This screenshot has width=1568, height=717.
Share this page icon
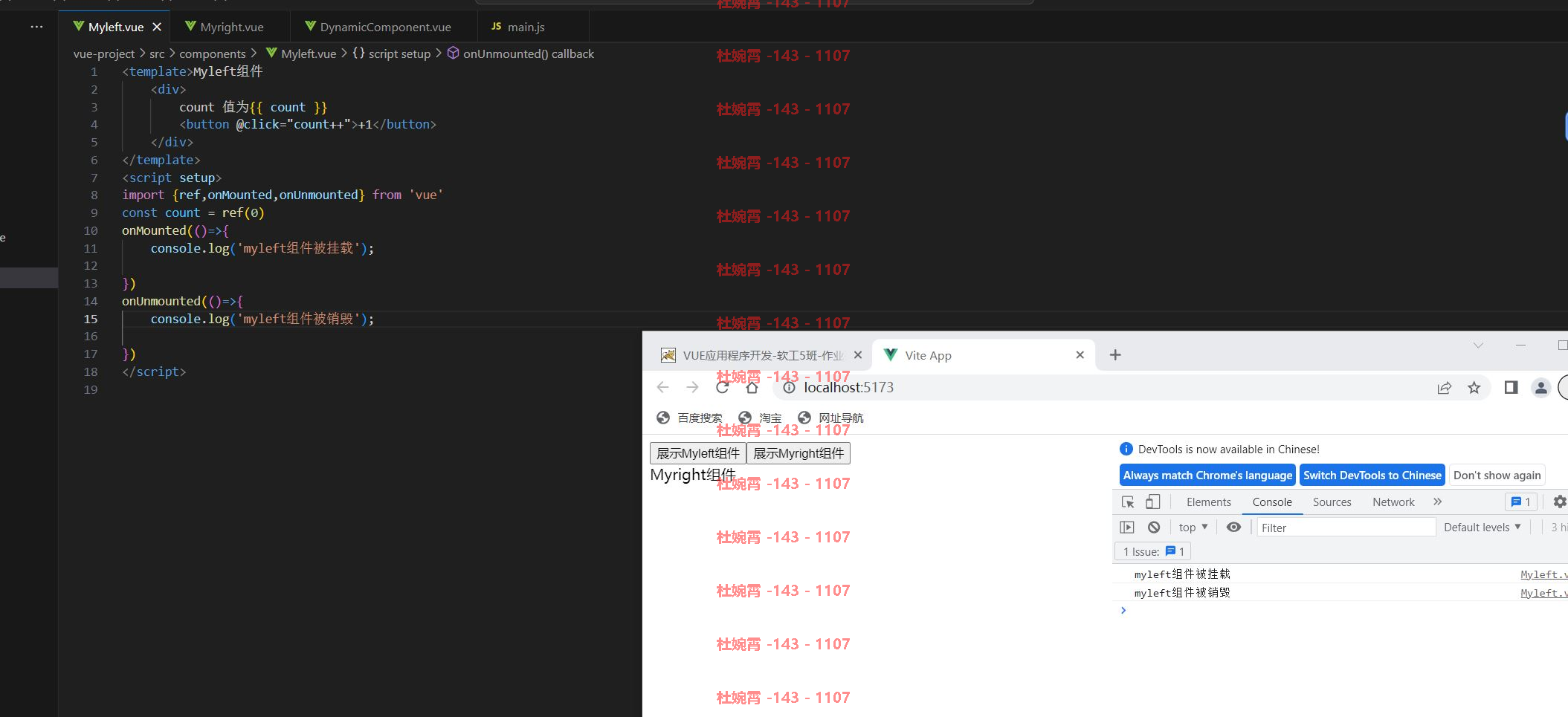[1444, 387]
